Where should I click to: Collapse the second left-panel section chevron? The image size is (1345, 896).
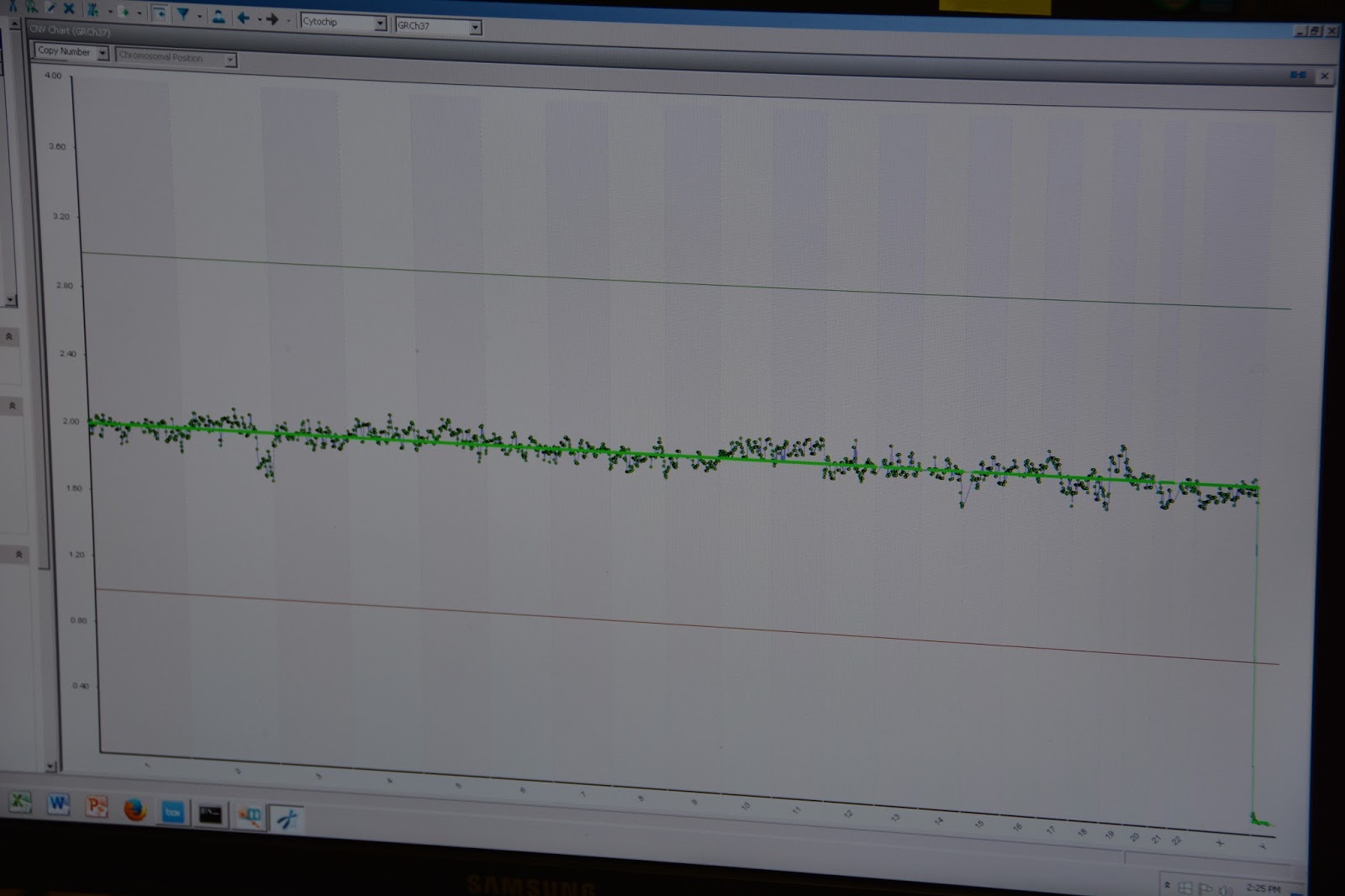coord(13,405)
